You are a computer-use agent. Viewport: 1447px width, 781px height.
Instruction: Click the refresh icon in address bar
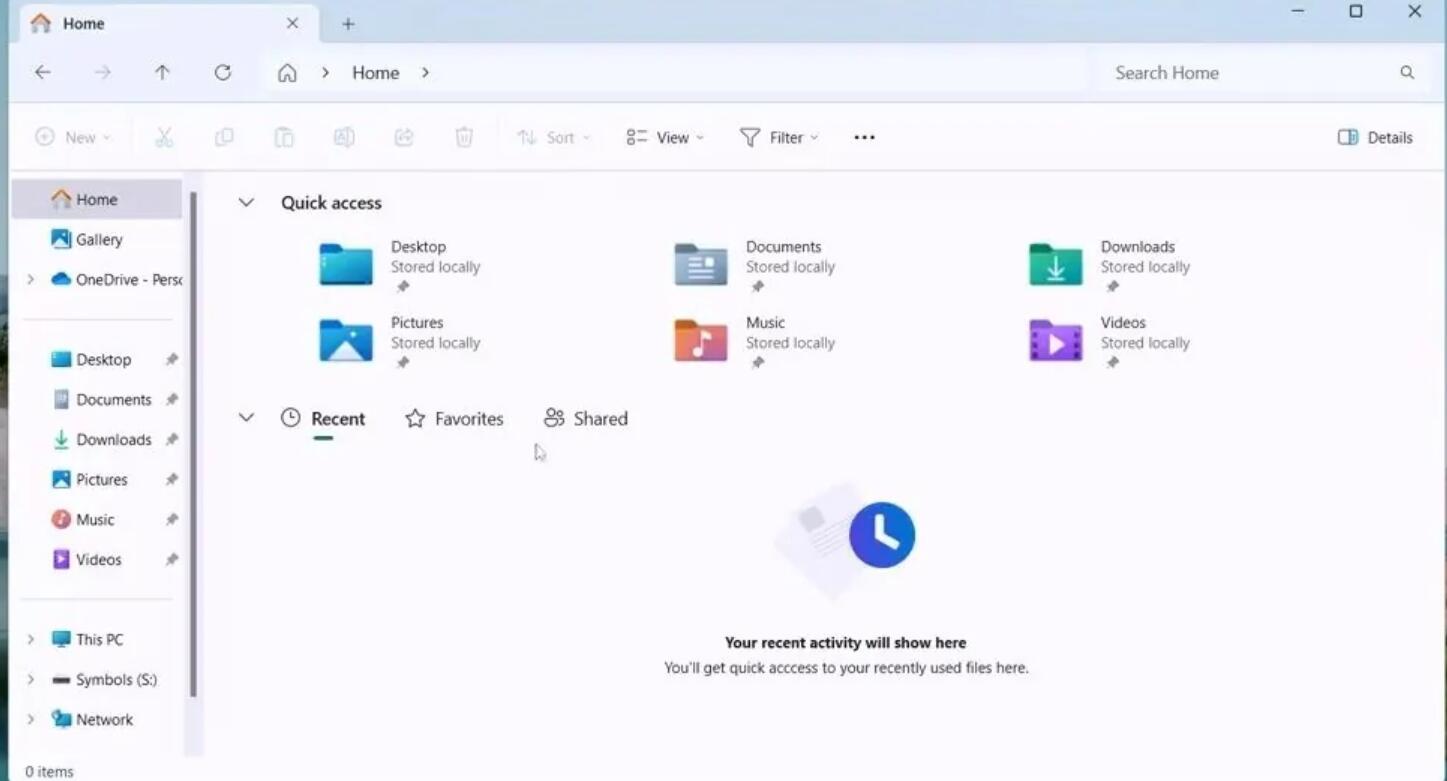tap(223, 72)
